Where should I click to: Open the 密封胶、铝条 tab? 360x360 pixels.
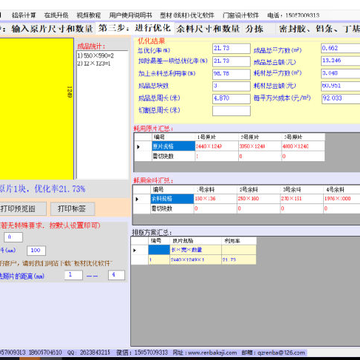[x=319, y=28]
